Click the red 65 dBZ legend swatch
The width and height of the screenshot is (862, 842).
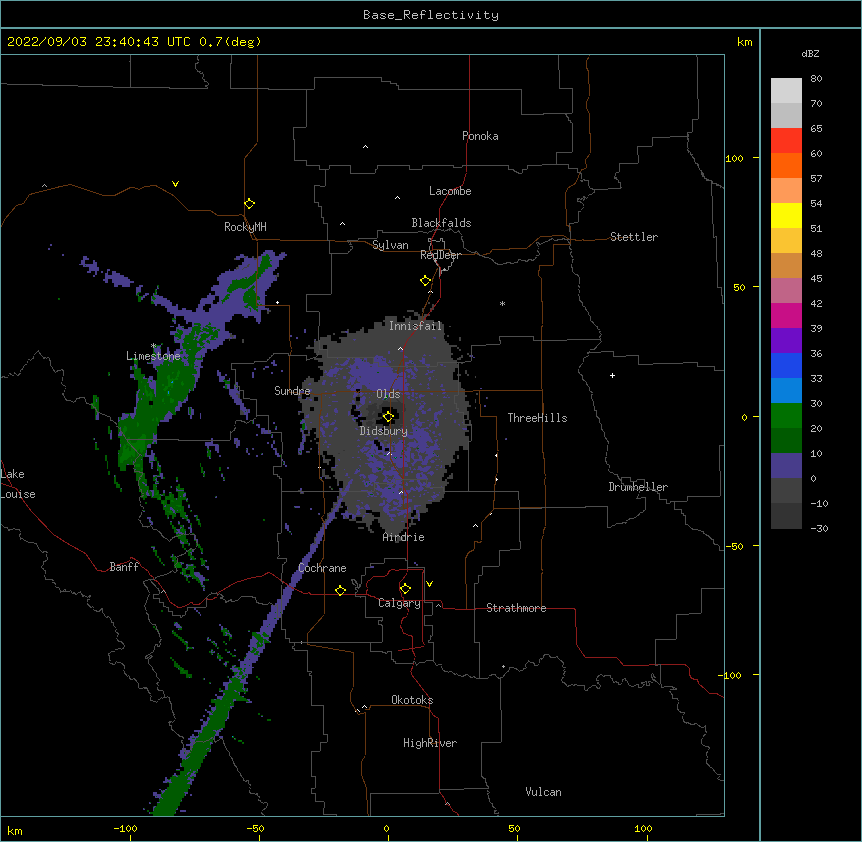click(x=786, y=141)
